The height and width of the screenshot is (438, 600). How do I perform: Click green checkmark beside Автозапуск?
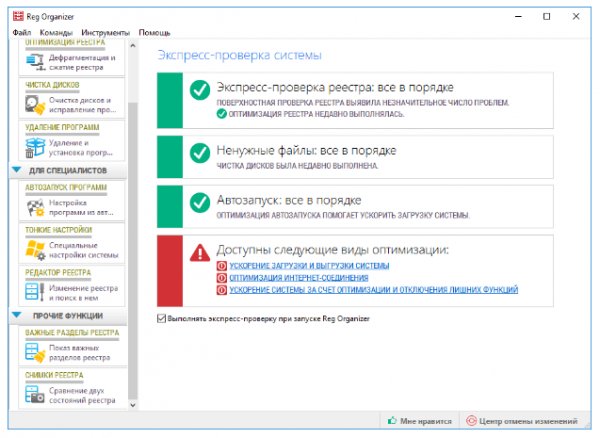tap(200, 203)
